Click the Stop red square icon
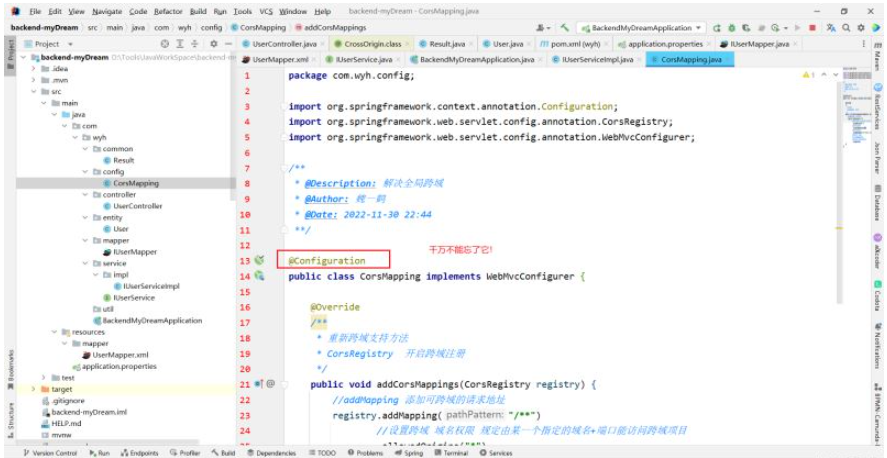The image size is (887, 458). pos(811,28)
